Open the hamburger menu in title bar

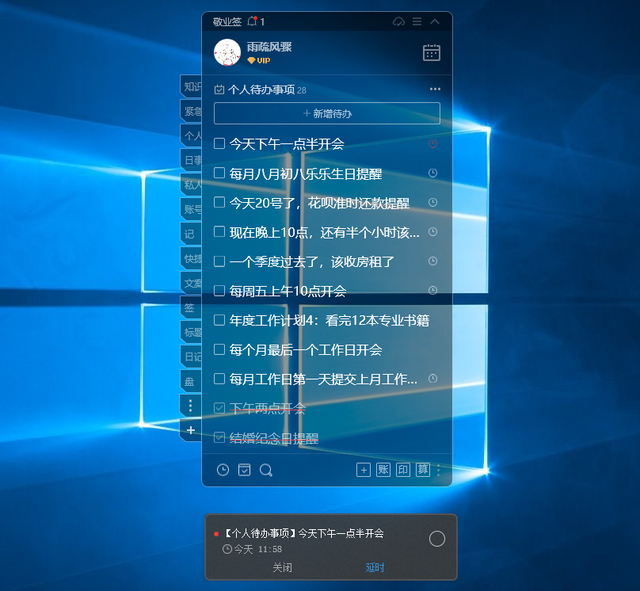(417, 21)
